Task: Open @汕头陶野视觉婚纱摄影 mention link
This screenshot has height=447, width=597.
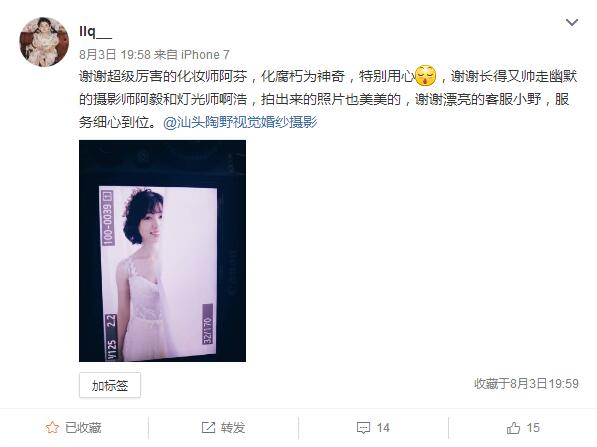Action: (240, 123)
